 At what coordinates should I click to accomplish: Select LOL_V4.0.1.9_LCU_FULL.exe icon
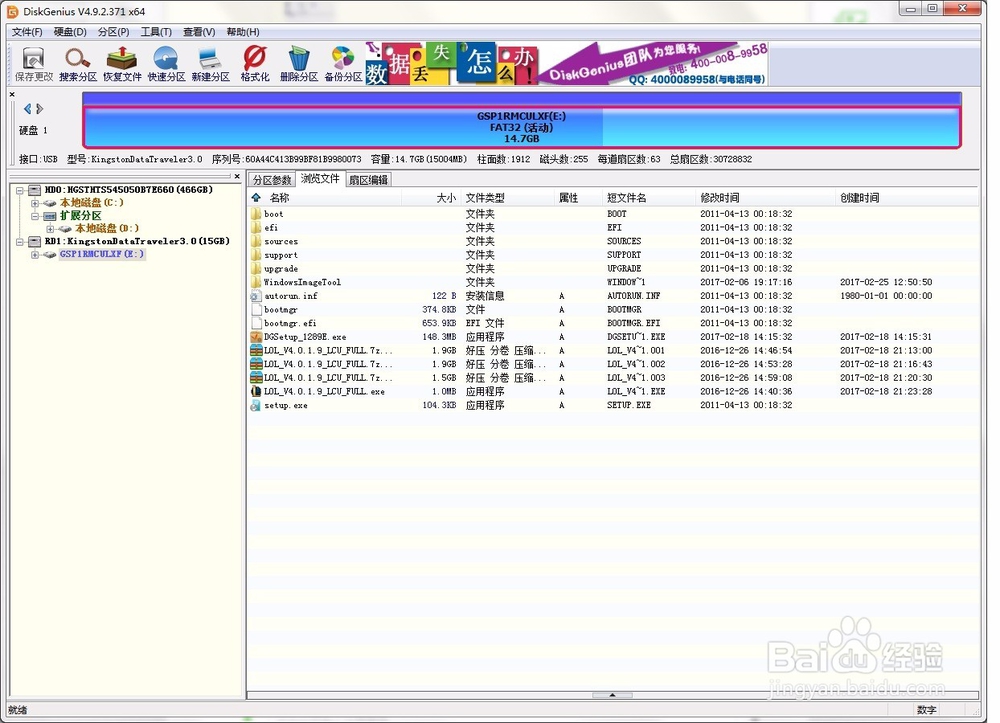(256, 391)
